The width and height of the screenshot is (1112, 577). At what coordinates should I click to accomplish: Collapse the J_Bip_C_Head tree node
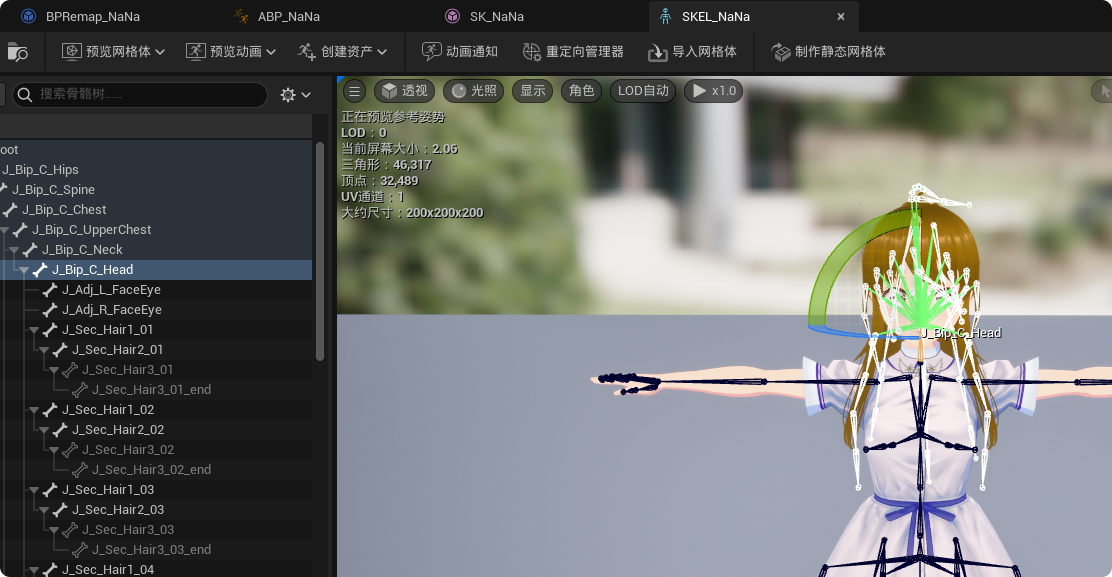[x=23, y=270]
